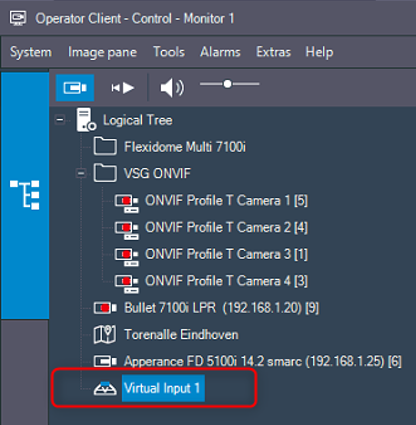Click the VSG ONVIF folder icon
416x425 pixels.
[105, 173]
